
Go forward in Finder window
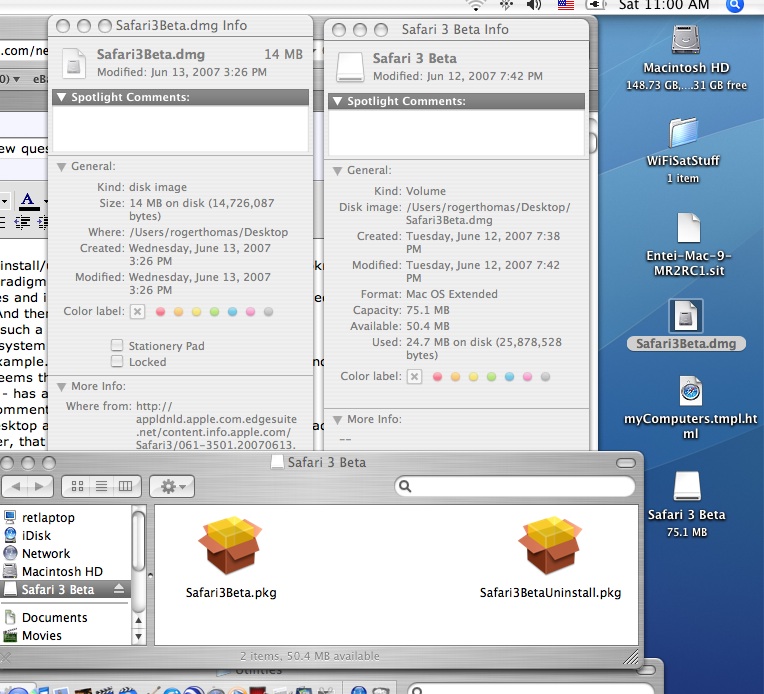(39, 486)
